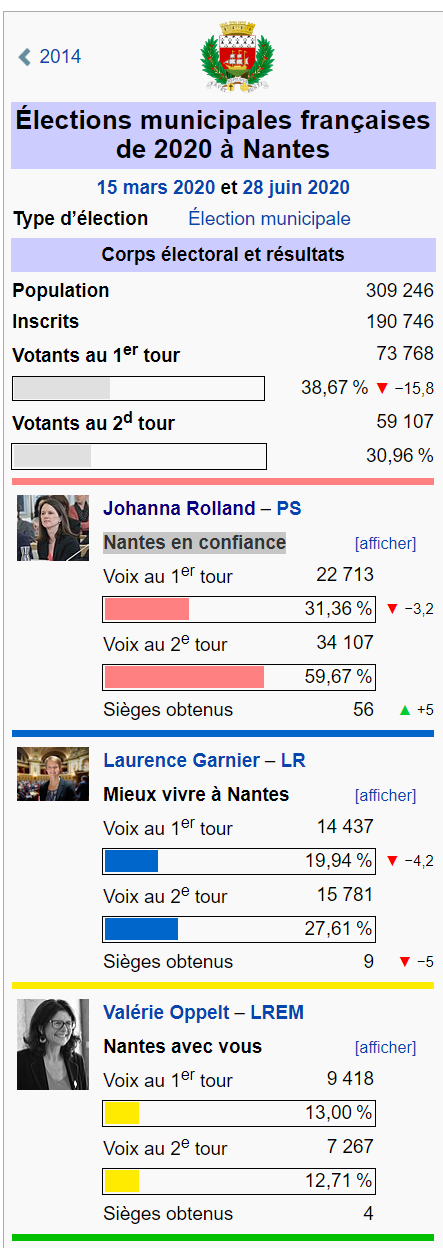Open the PS party link

tap(289, 509)
